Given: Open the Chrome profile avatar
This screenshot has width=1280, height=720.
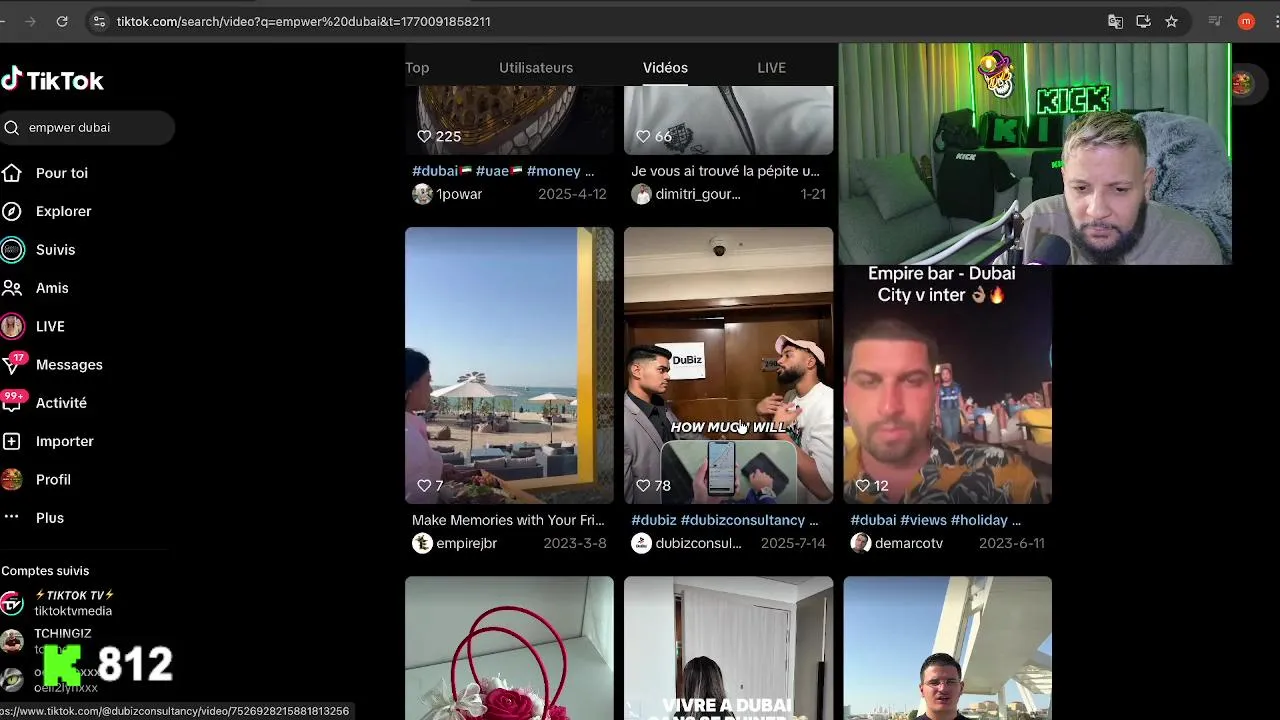Looking at the screenshot, I should [1246, 21].
